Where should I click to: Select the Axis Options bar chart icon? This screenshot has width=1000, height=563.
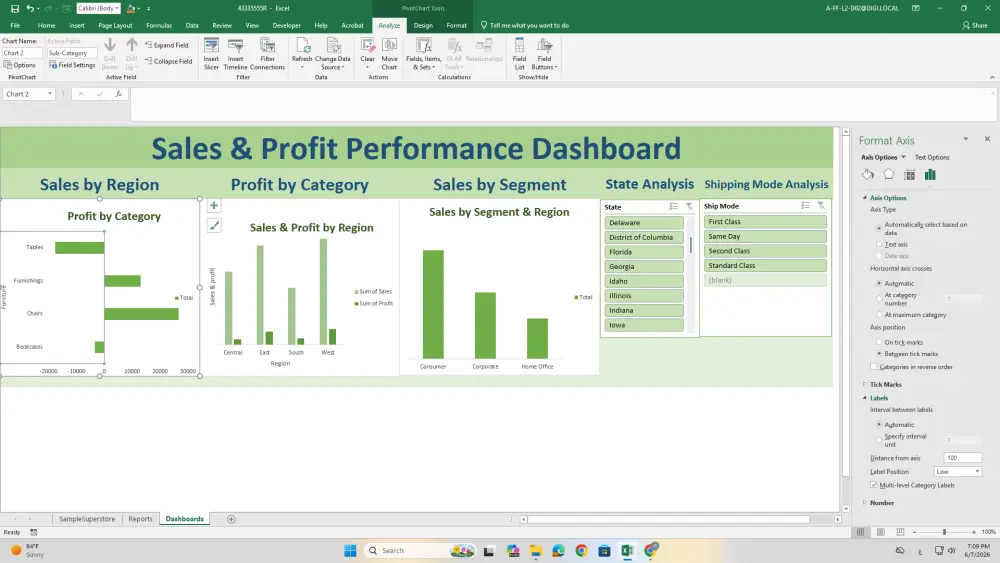pos(930,175)
